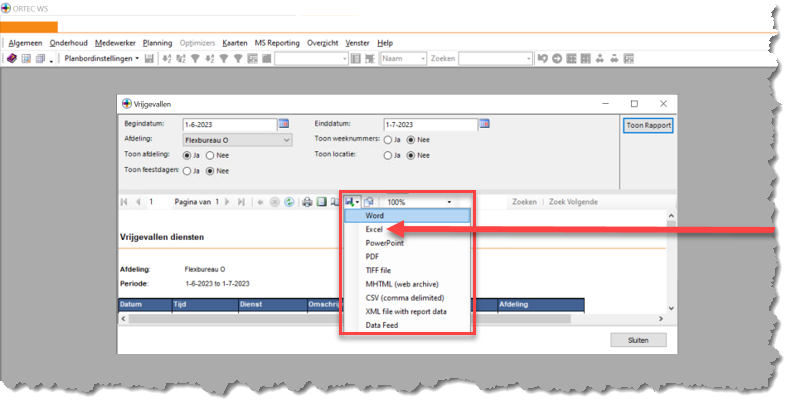Click Zoek Volgende in report toolbar
The width and height of the screenshot is (794, 406).
[573, 202]
